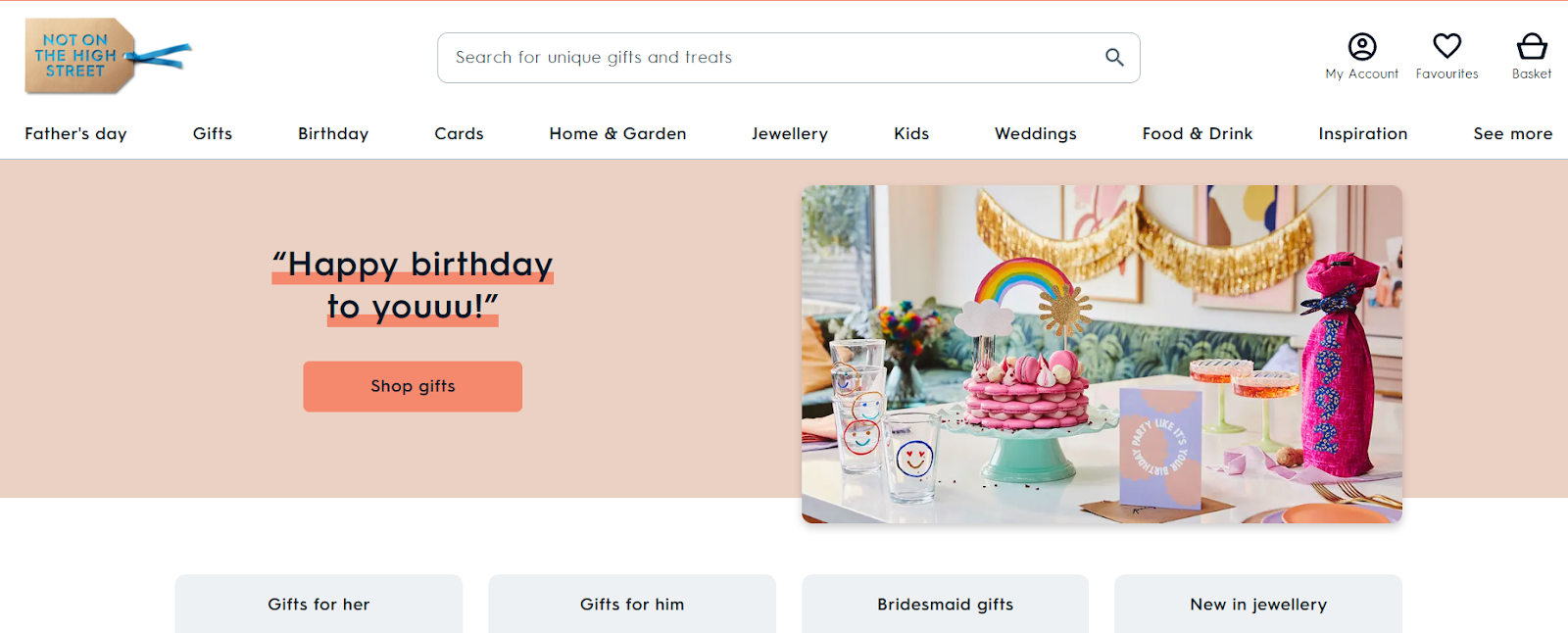Click the Shop gifts button
The height and width of the screenshot is (633, 1568).
click(x=412, y=386)
